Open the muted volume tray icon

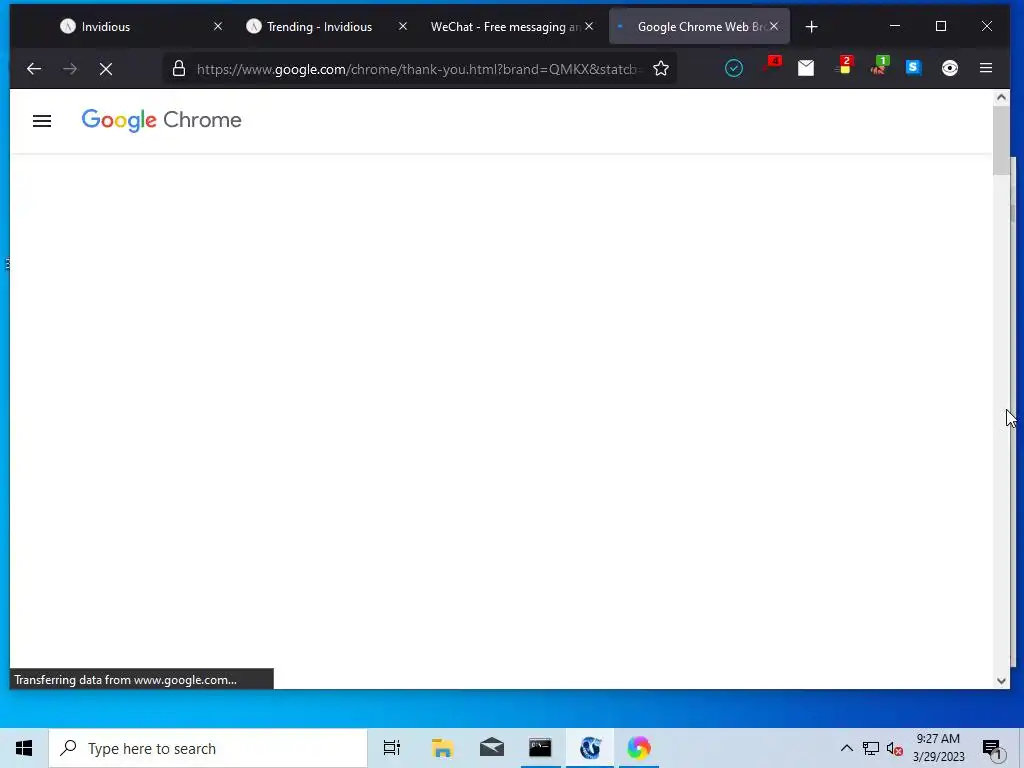pyautogui.click(x=895, y=748)
